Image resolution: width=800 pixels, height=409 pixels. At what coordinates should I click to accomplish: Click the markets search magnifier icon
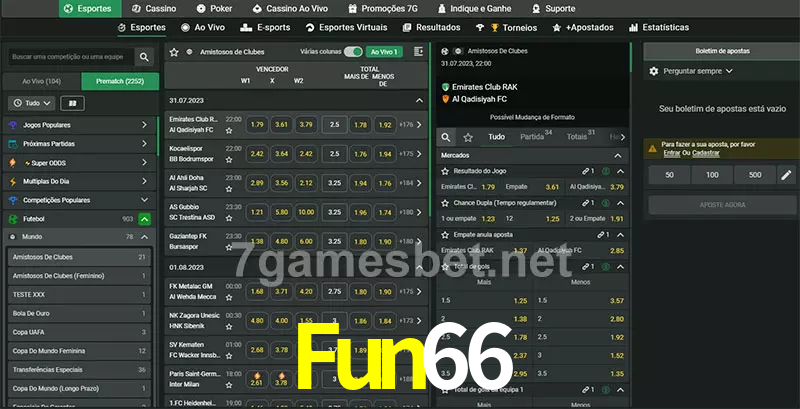pos(447,136)
